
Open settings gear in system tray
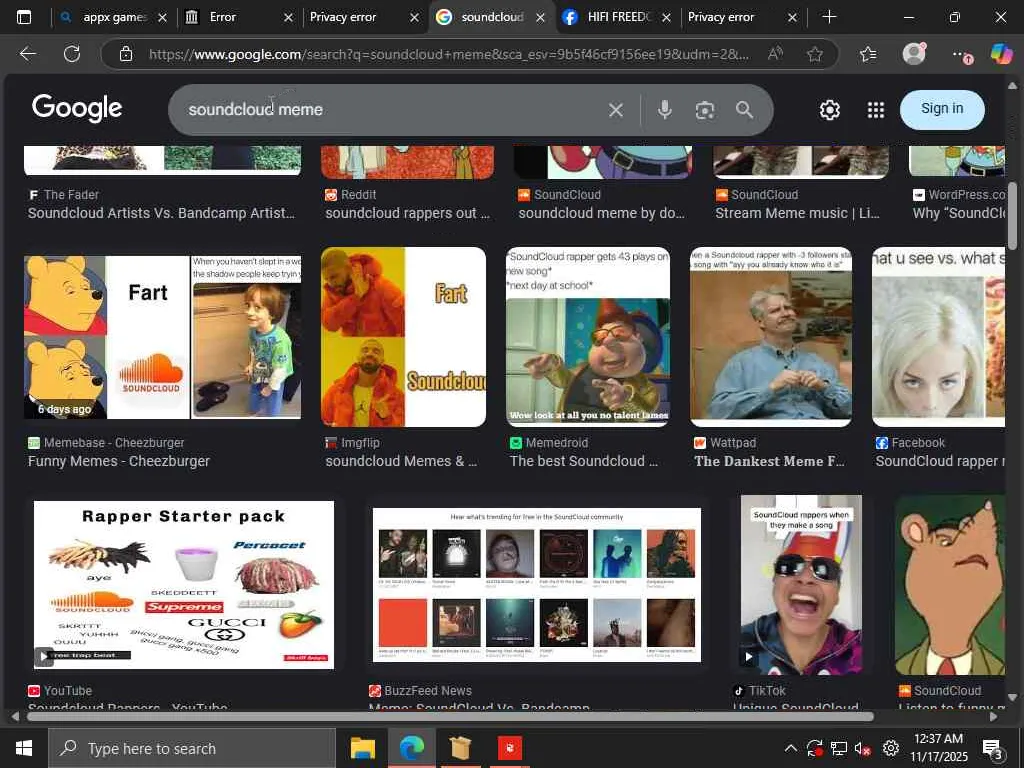click(890, 748)
